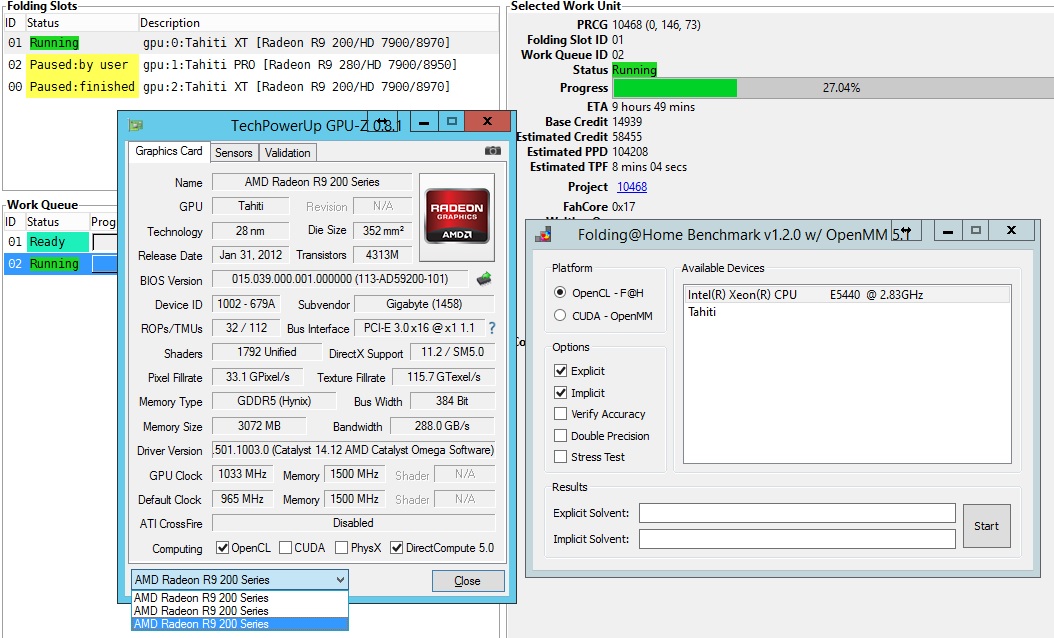Select work queue 01 Ready row
Image resolution: width=1054 pixels, height=638 pixels.
60,242
